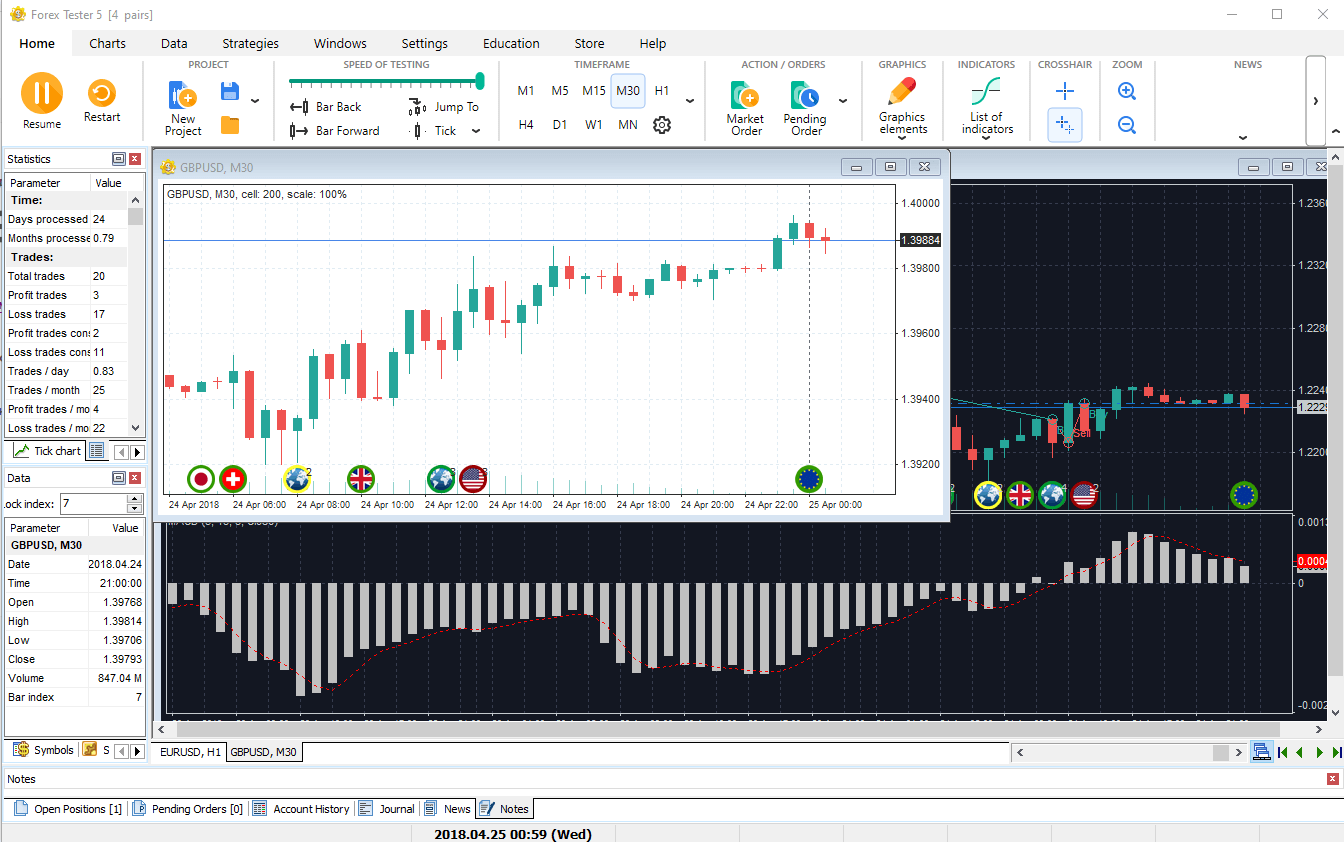Select the M30 timeframe toggle

coord(628,91)
